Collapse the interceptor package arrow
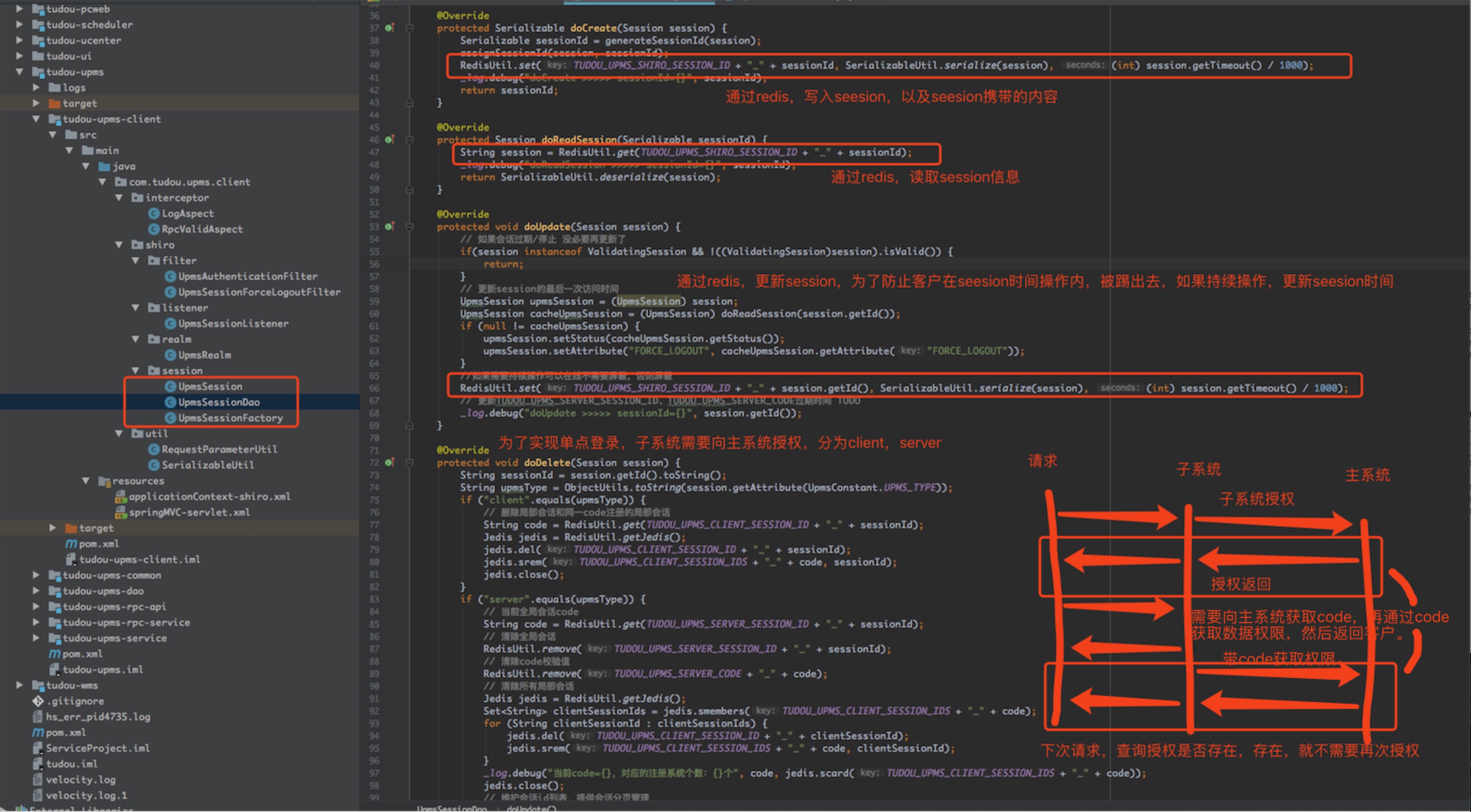This screenshot has width=1471, height=812. click(120, 198)
